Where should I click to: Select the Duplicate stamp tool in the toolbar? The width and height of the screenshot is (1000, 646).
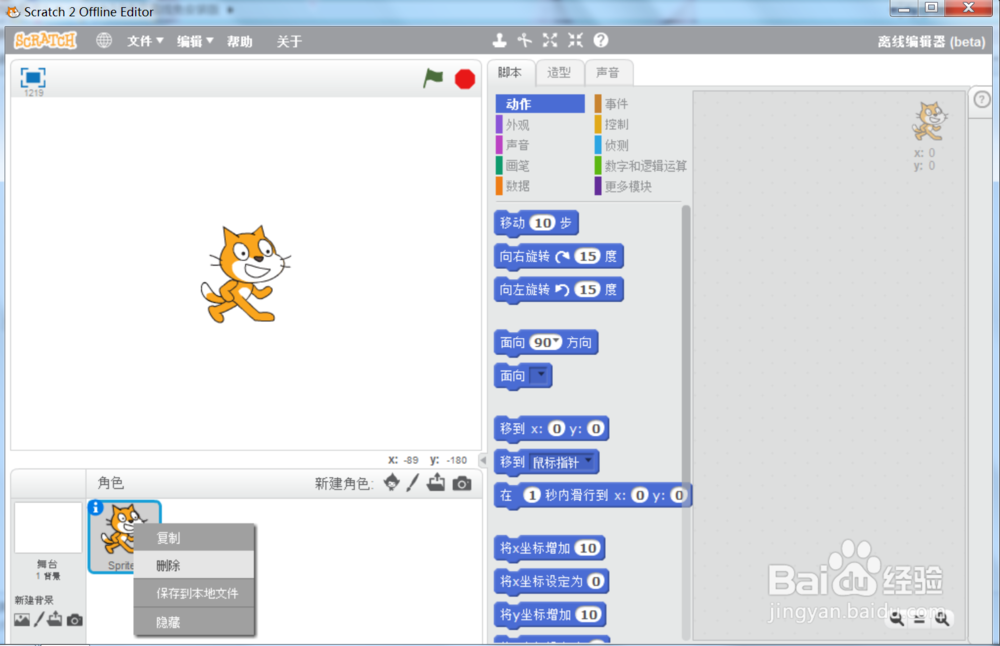click(x=499, y=40)
